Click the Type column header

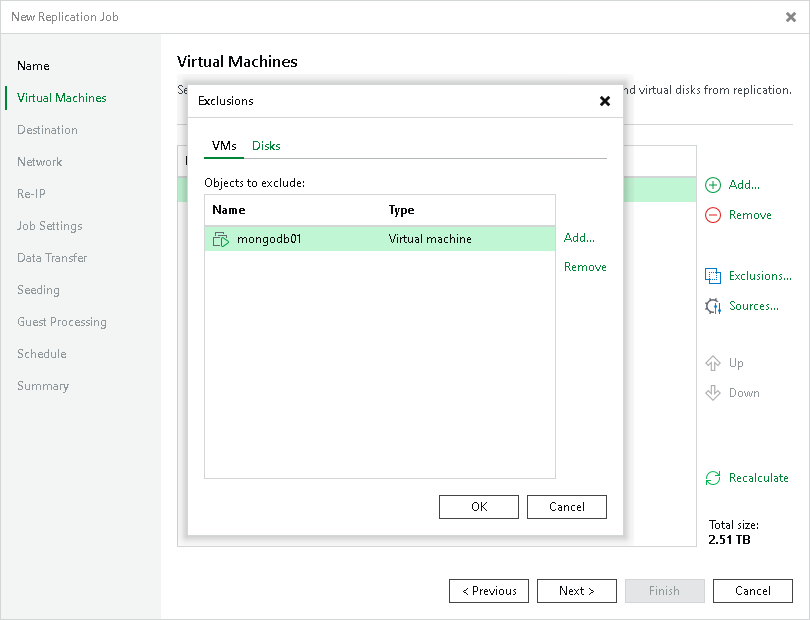click(401, 210)
